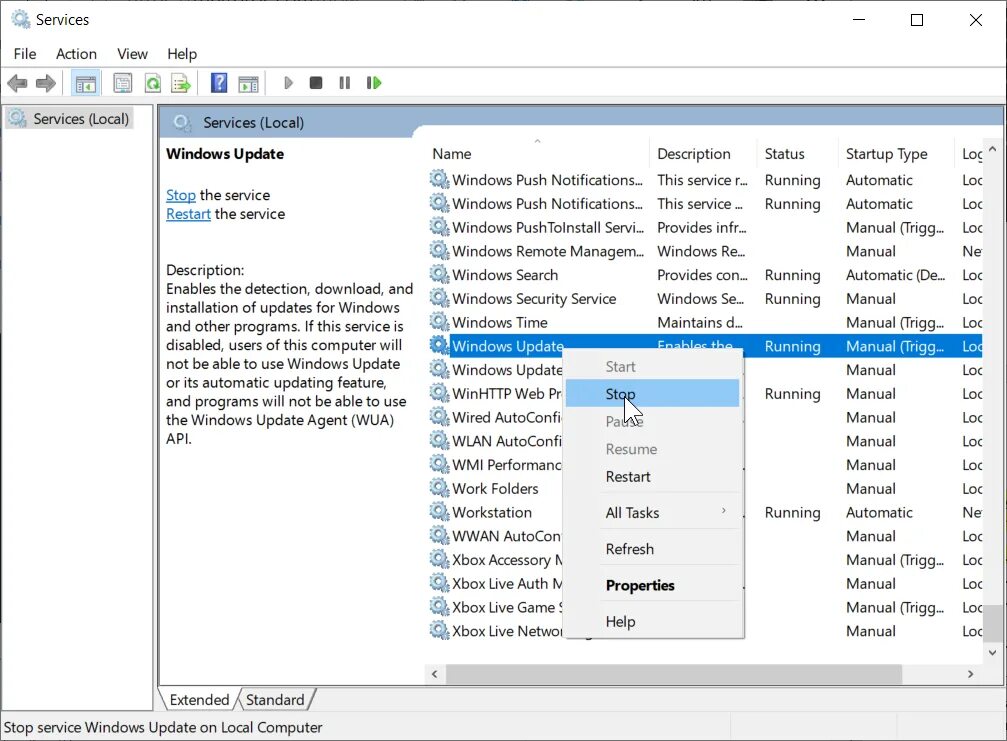Click the Pause Service toolbar icon

pos(345,83)
